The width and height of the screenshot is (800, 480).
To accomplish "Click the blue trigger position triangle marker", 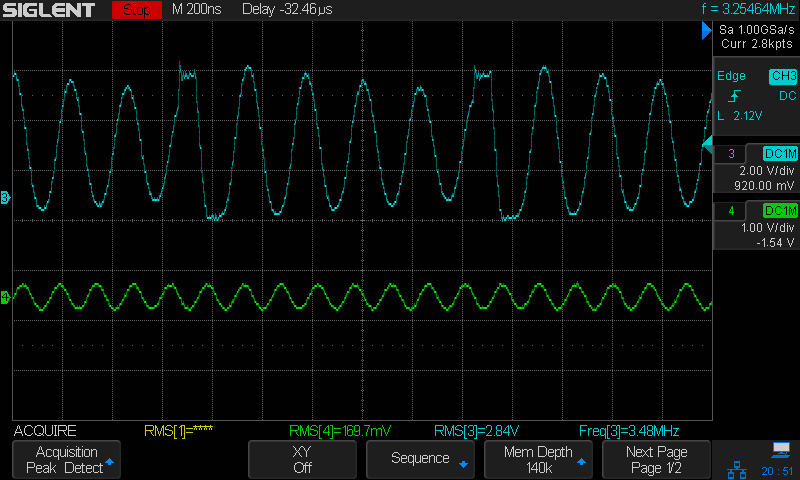I will tap(706, 32).
